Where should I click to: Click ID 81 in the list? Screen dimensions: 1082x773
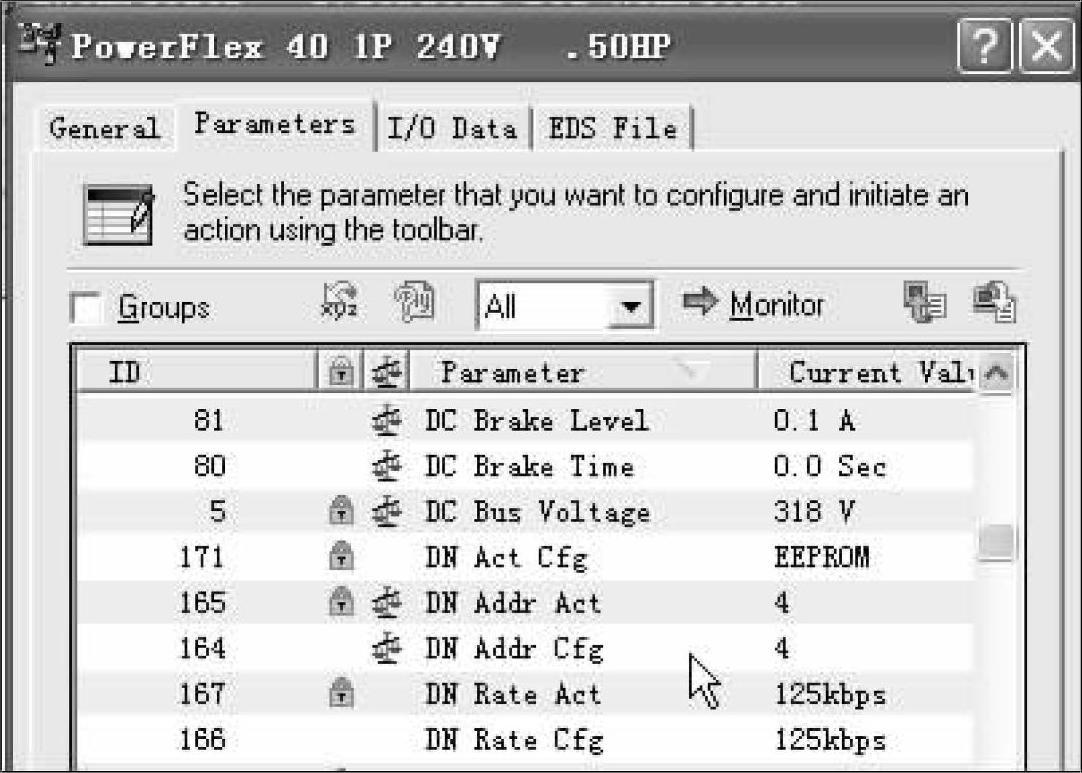pyautogui.click(x=209, y=420)
